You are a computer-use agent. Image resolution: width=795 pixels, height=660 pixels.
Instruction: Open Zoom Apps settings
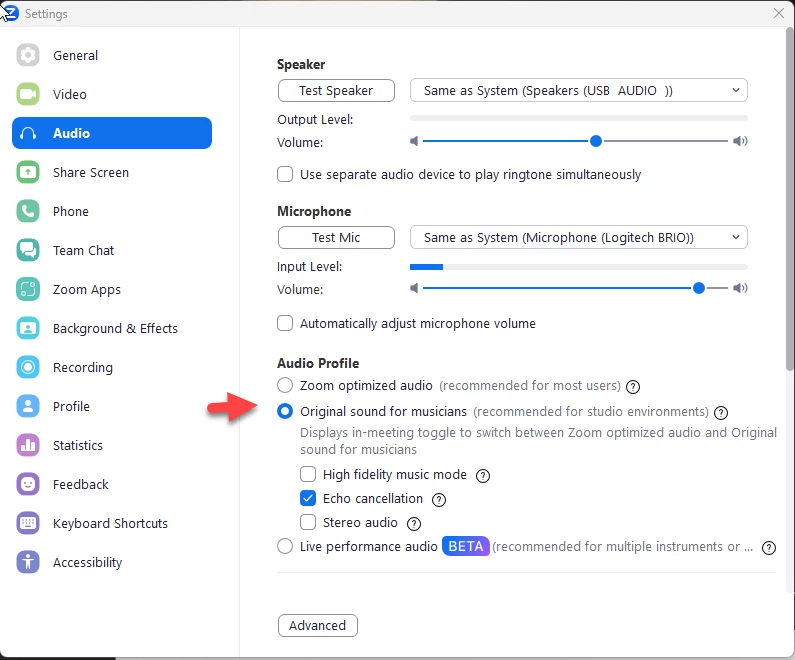(112, 289)
